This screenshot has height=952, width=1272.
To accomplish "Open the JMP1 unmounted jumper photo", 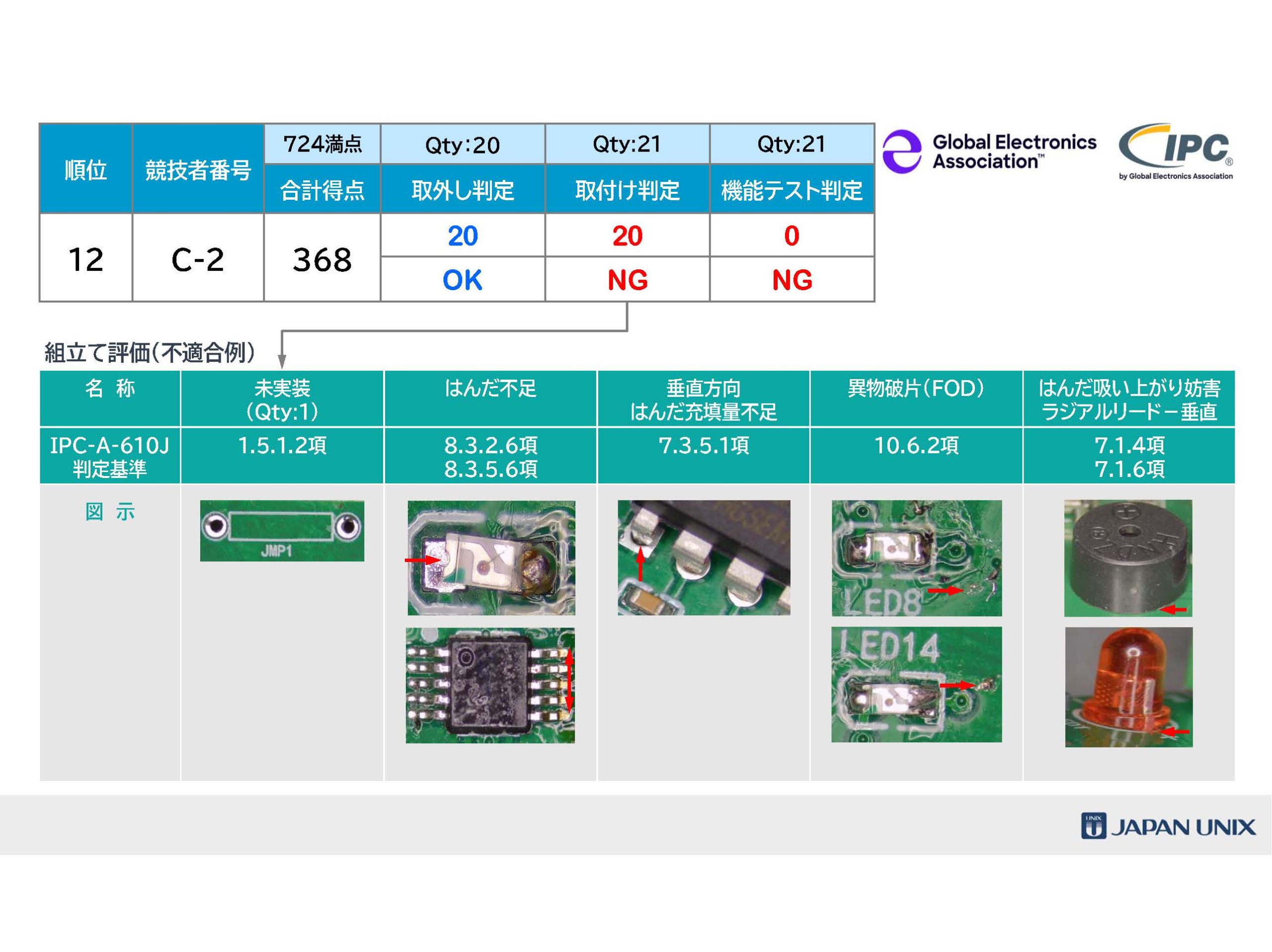I will [282, 531].
